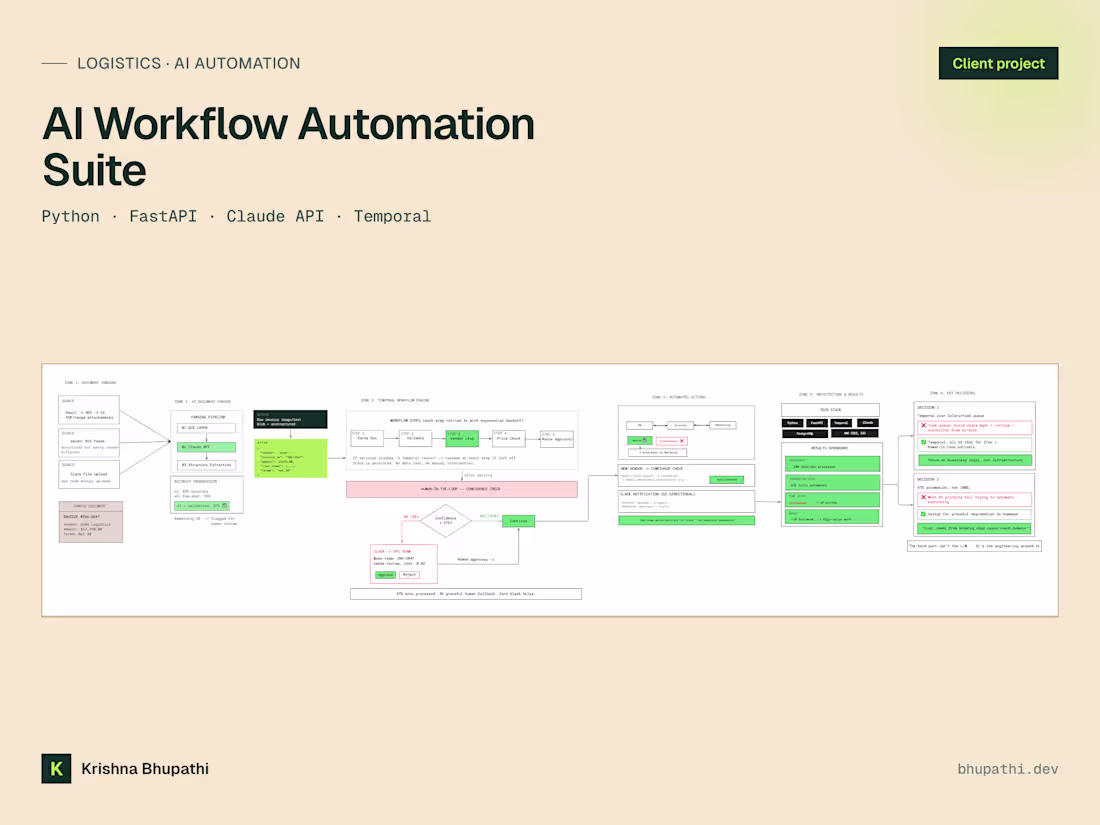The height and width of the screenshot is (825, 1100).
Task: Click the Step 5 Route Approval box
Action: (x=556, y=438)
